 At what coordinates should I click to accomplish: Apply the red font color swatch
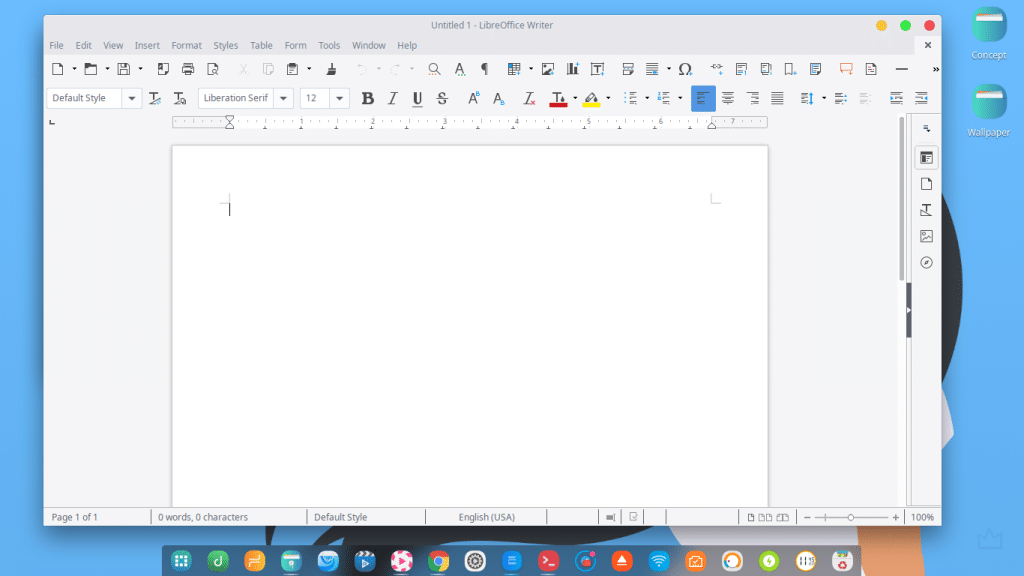(x=558, y=99)
